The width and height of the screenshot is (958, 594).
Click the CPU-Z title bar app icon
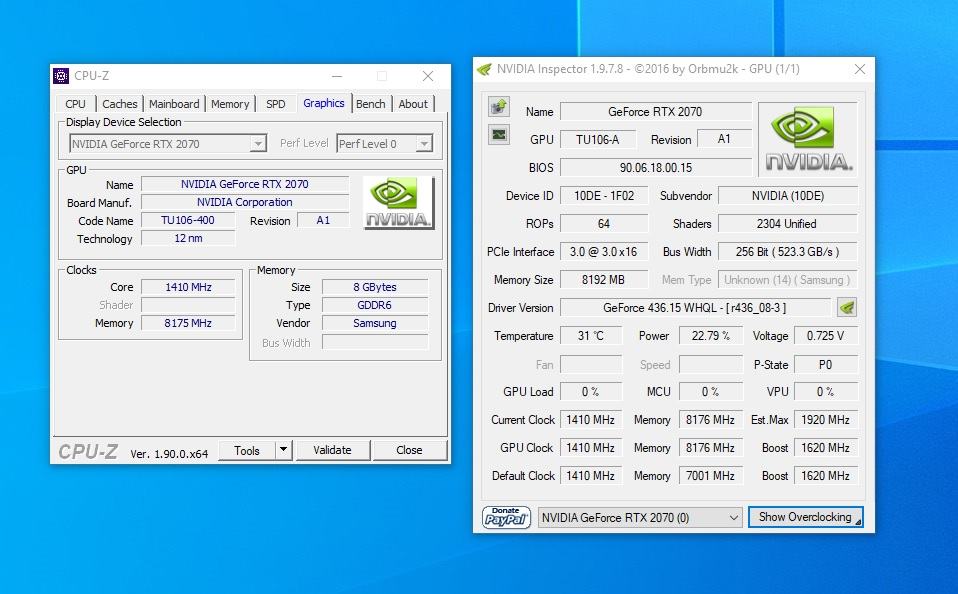point(60,76)
